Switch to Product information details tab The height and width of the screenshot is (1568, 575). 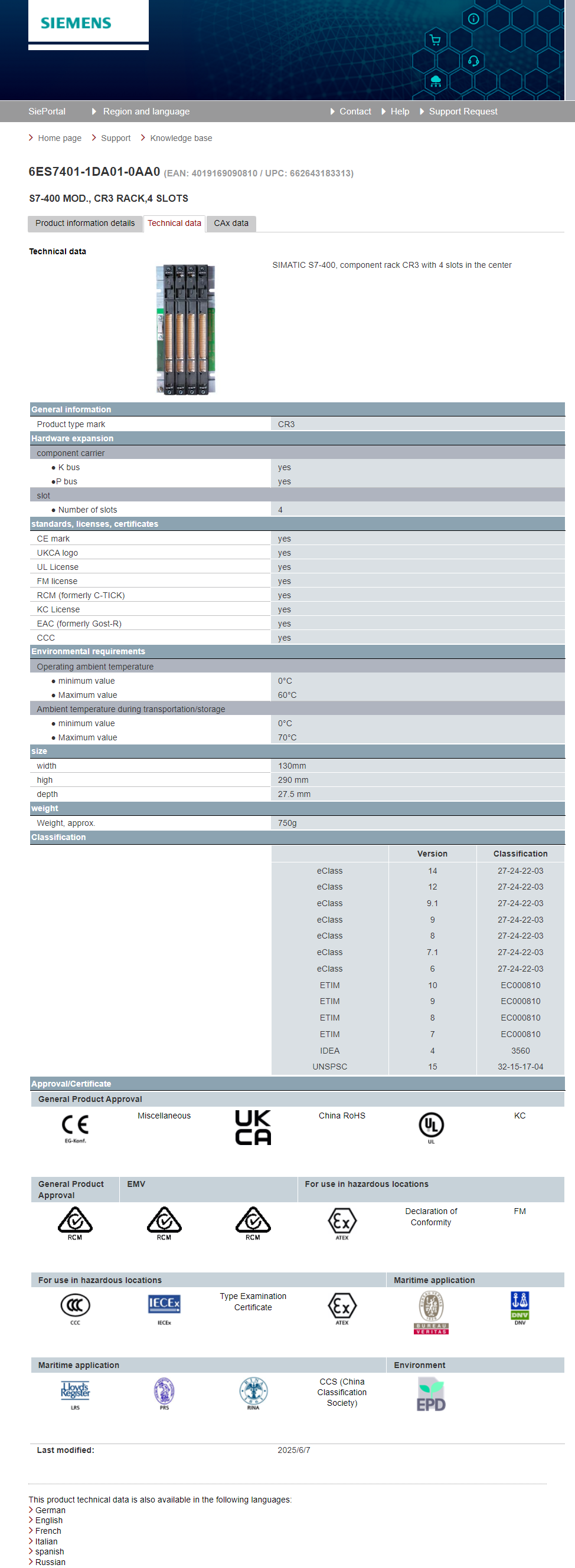[84, 224]
